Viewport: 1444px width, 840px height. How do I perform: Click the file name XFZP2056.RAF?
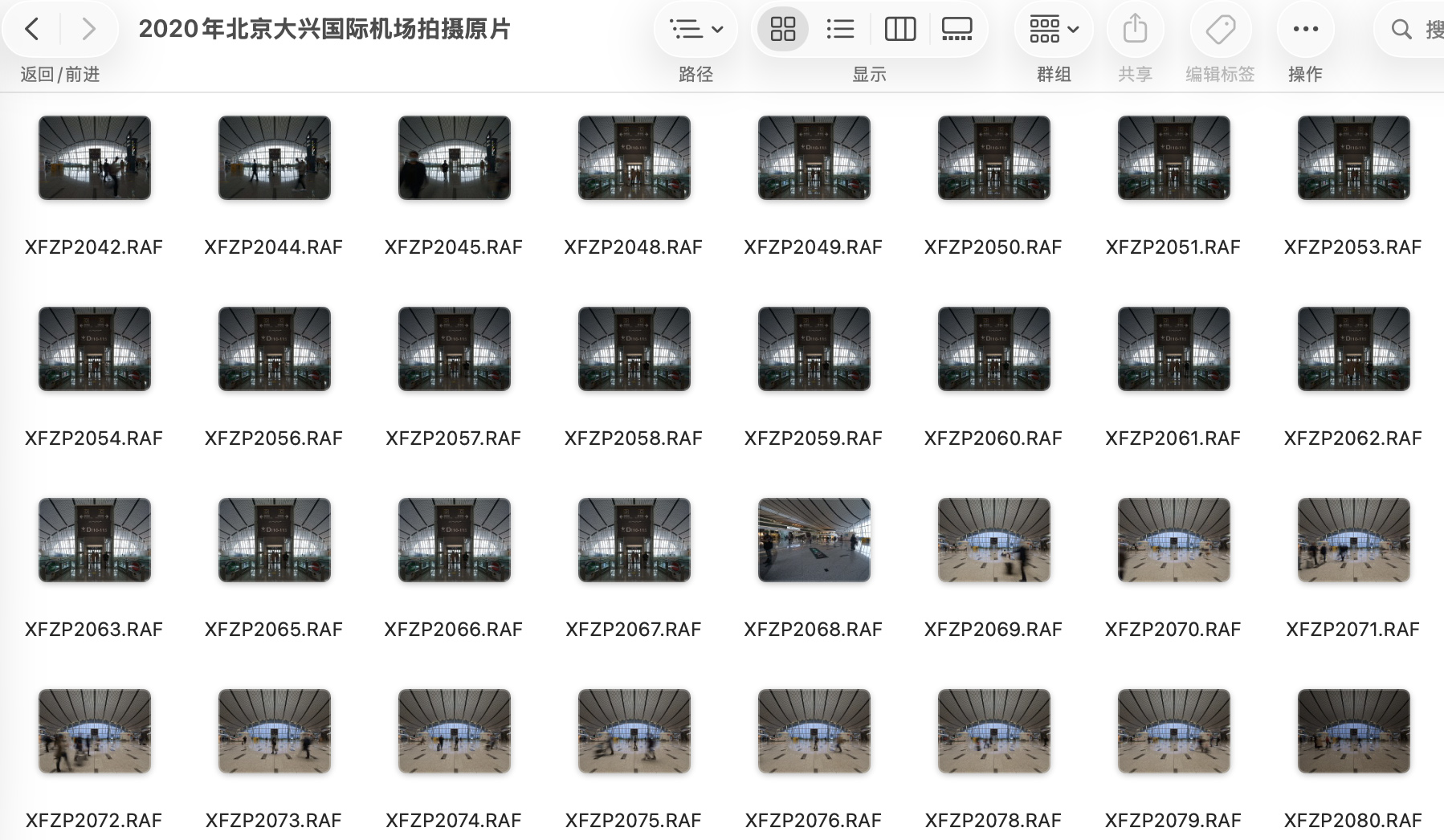(274, 438)
